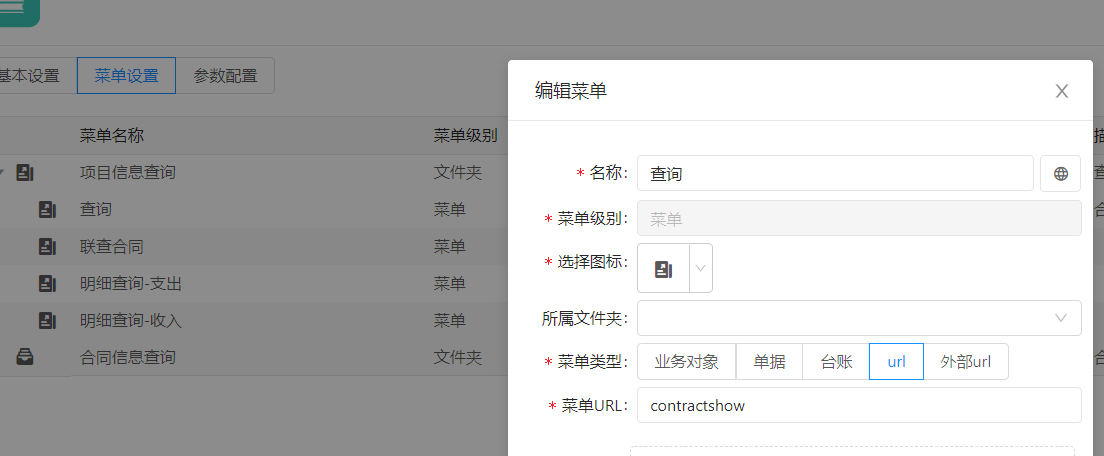Click the 文件夹 cell of 合同信息查询
This screenshot has height=456, width=1104.
458,357
